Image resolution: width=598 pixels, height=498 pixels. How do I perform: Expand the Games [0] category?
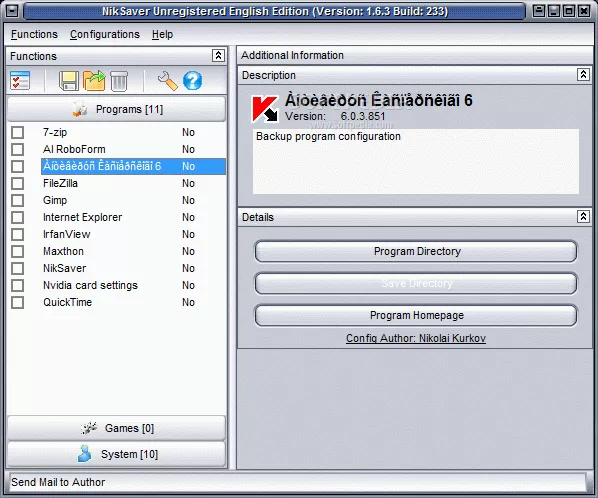[x=117, y=428]
